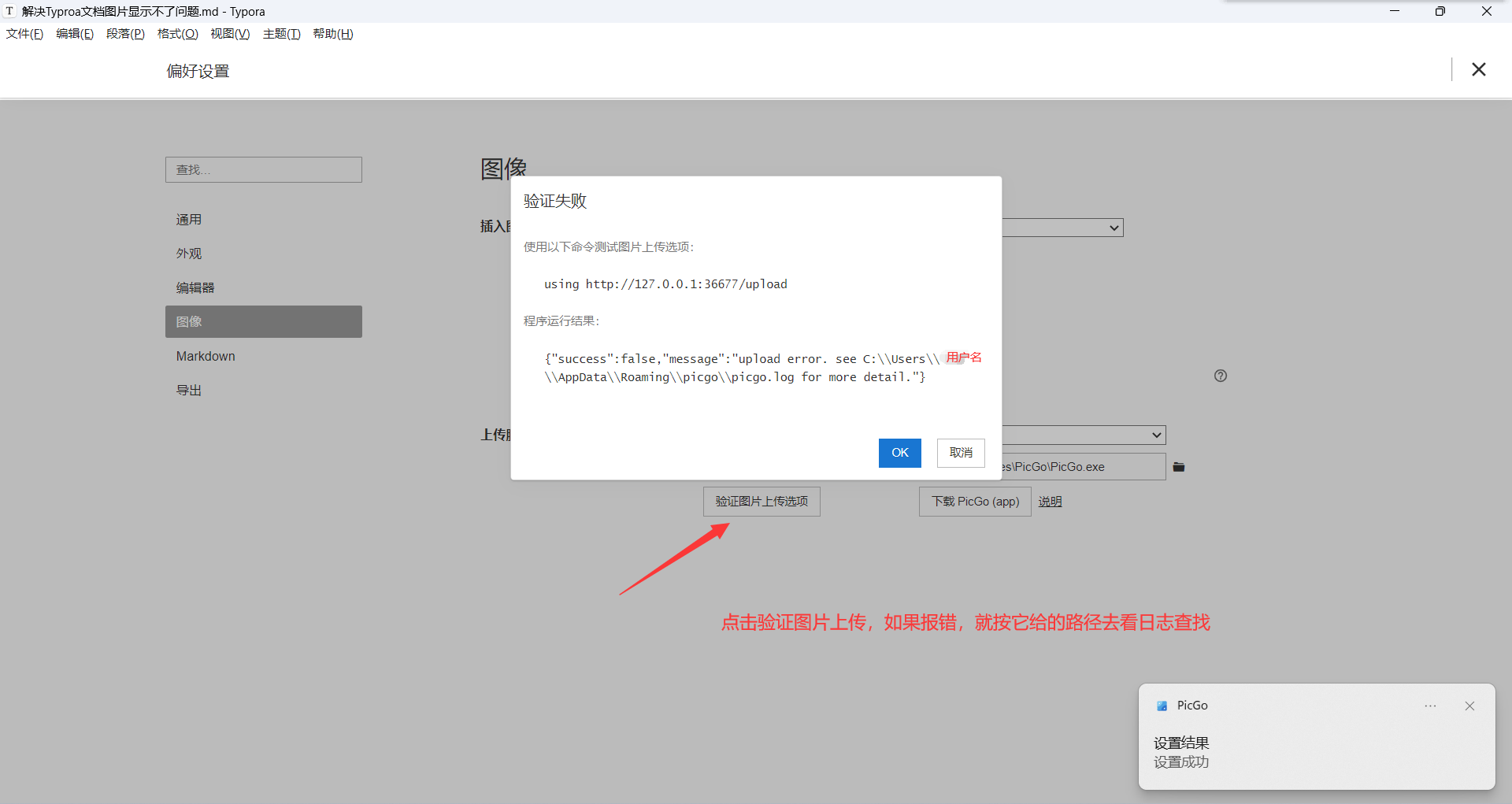Click the help question mark icon

coord(1221,376)
